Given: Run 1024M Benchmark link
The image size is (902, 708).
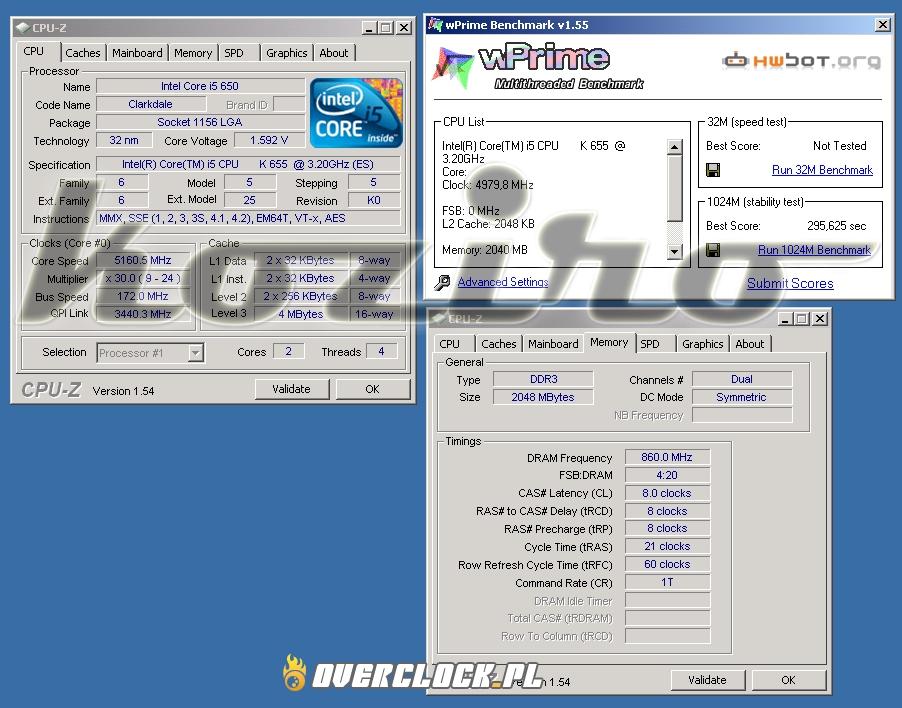Looking at the screenshot, I should click(x=814, y=250).
